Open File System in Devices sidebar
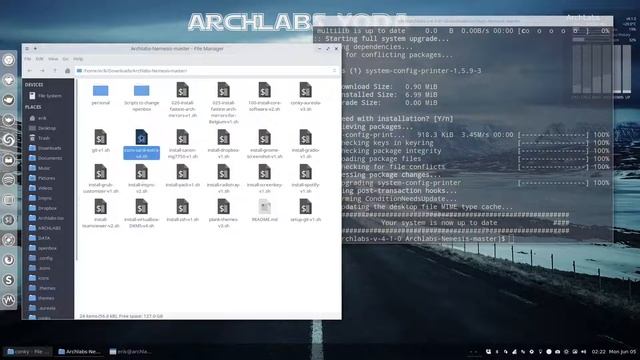 point(45,96)
